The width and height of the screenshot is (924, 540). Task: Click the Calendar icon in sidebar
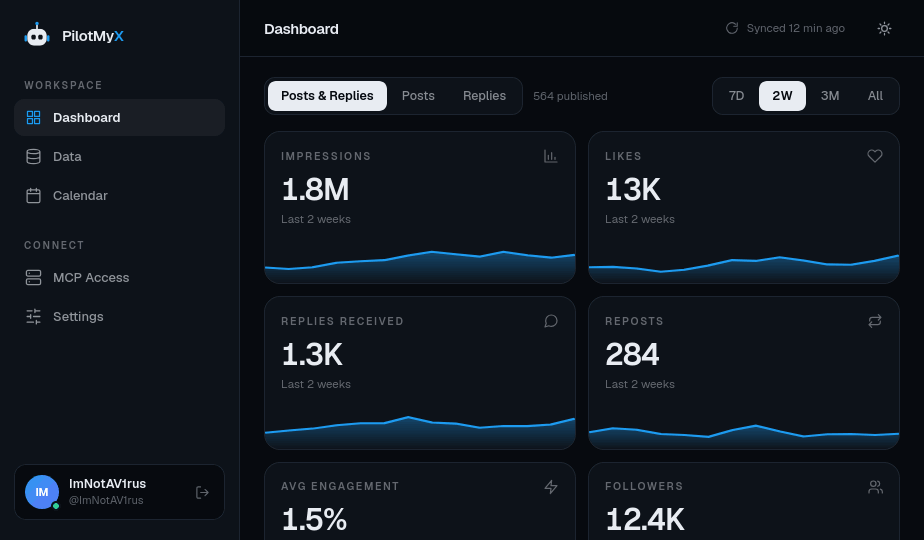(x=34, y=195)
